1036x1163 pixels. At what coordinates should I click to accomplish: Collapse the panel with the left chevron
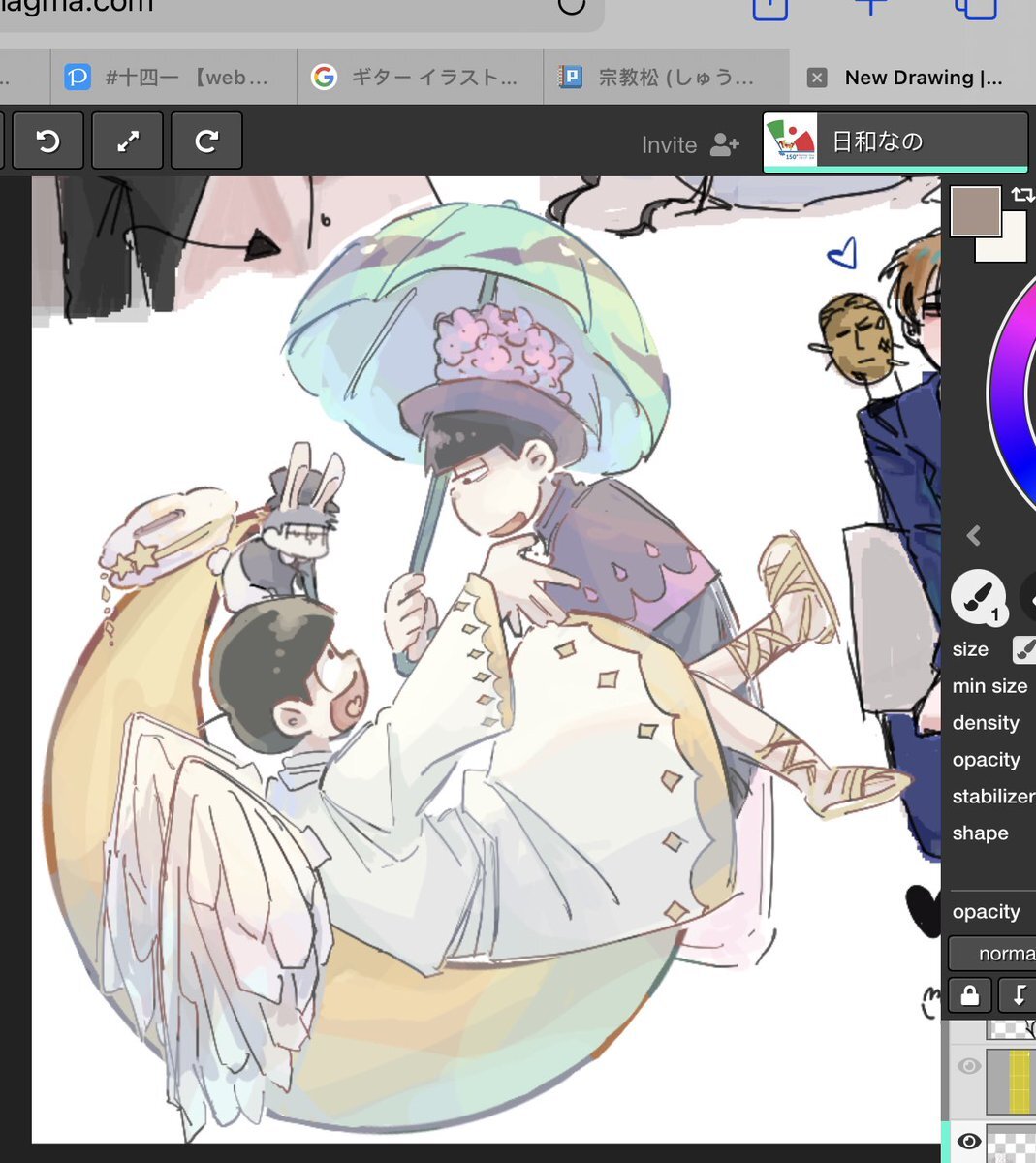974,535
